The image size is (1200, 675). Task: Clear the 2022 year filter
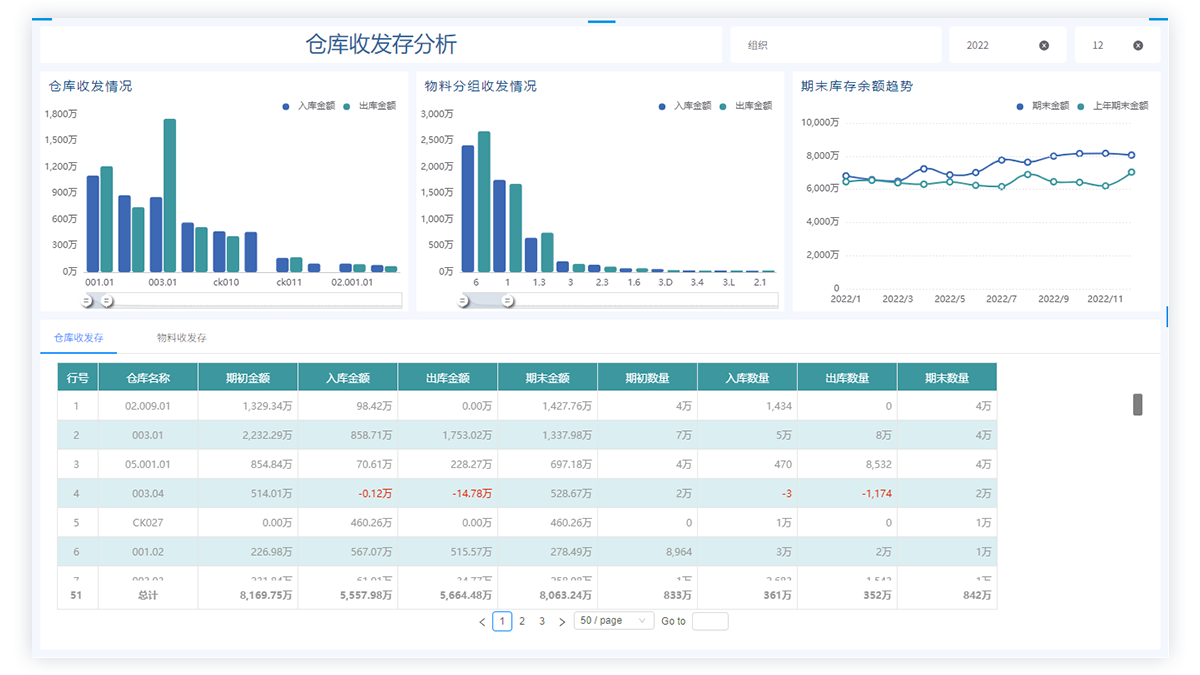[x=1044, y=46]
